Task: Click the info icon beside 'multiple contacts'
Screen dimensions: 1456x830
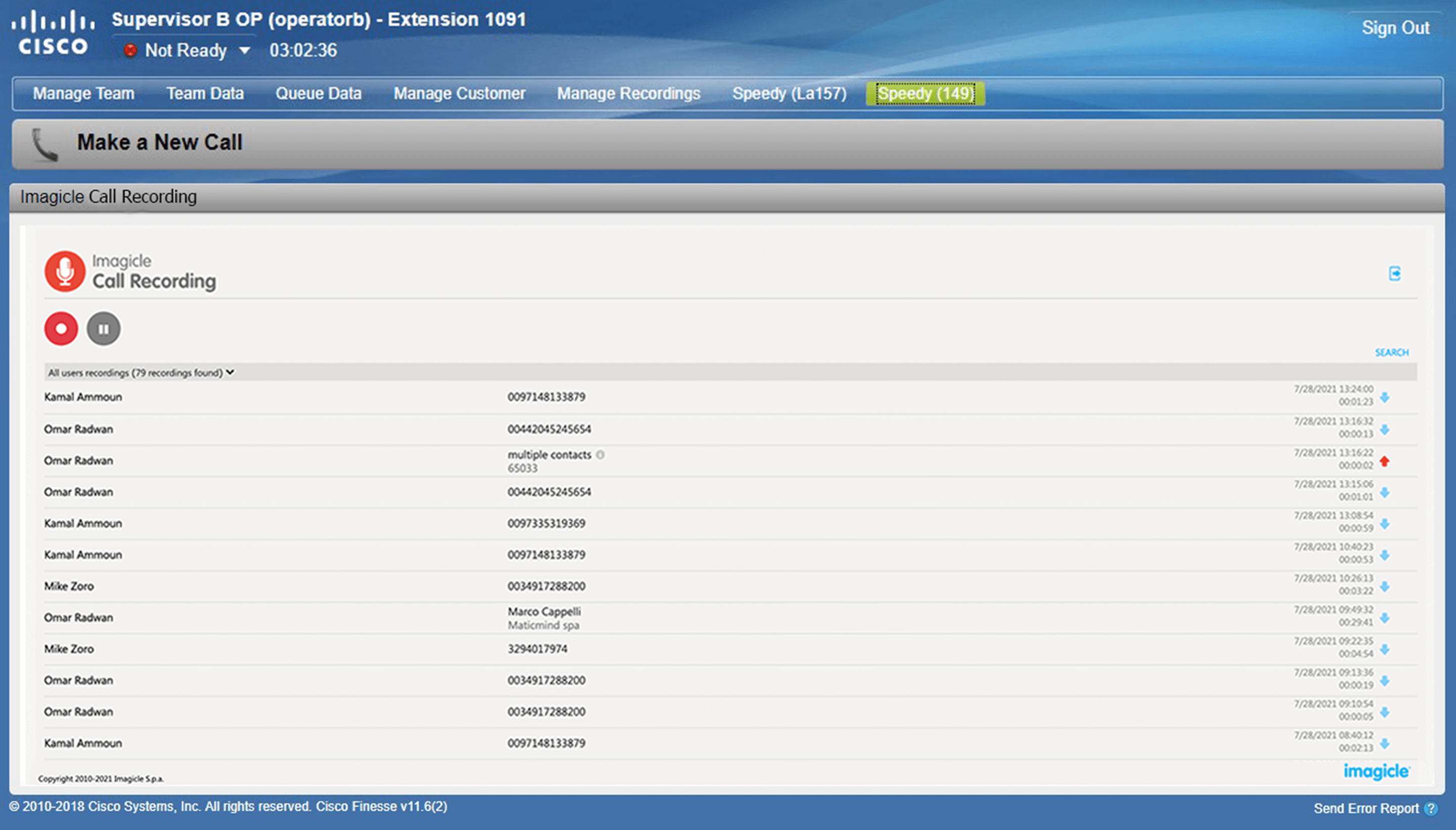Action: 601,454
